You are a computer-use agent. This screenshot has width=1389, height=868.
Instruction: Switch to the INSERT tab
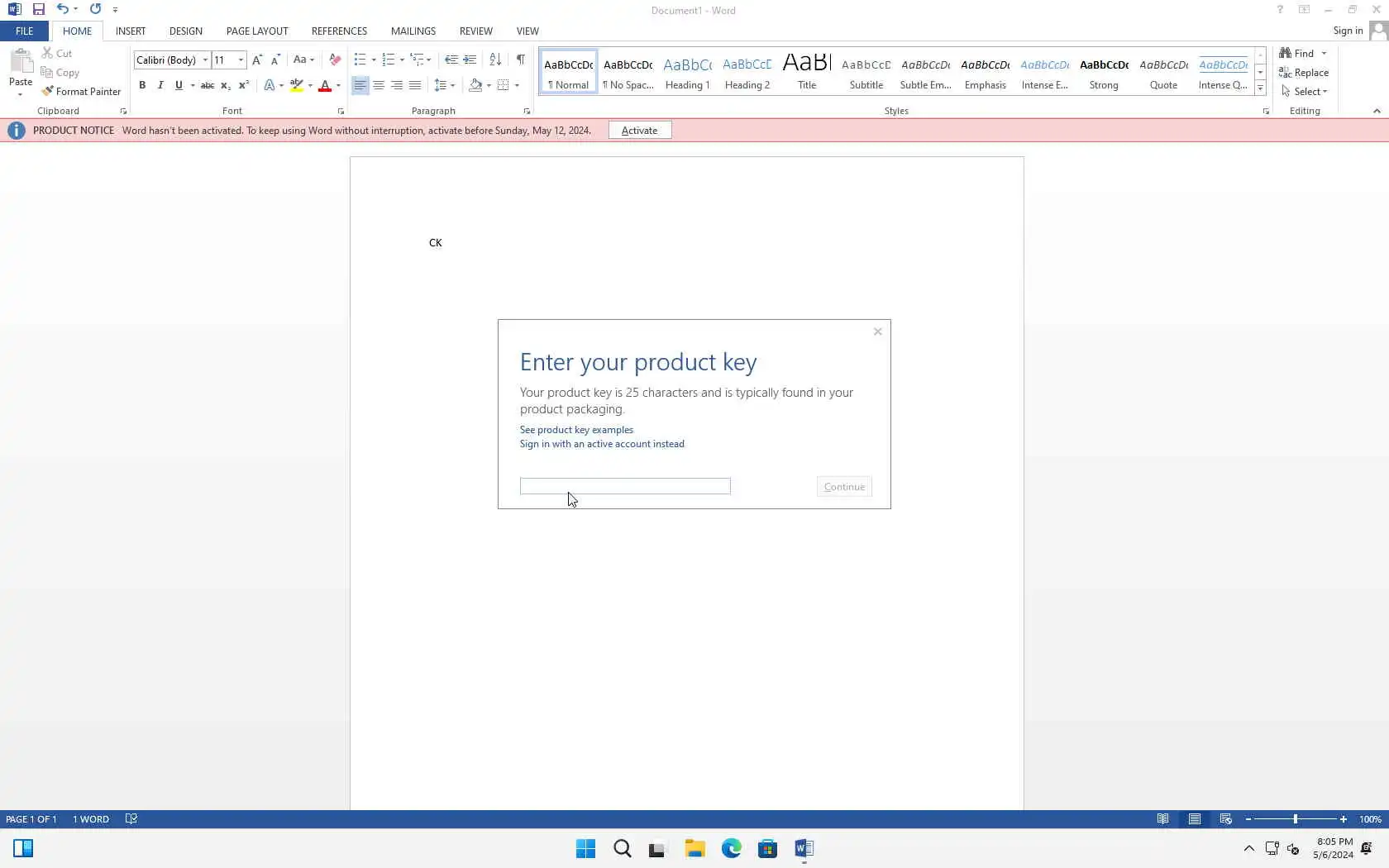point(131,31)
